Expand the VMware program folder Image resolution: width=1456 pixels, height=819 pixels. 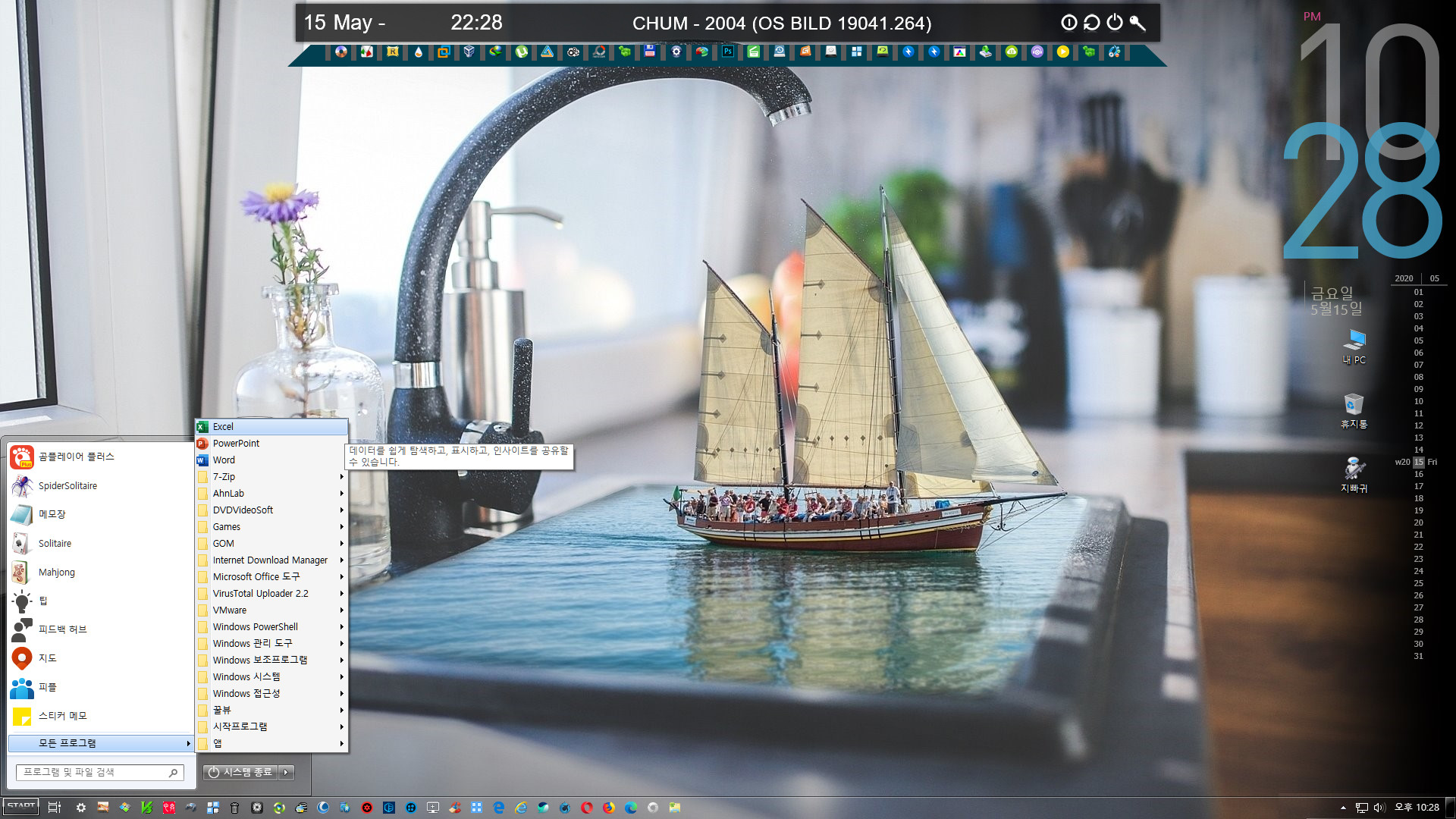click(x=271, y=610)
